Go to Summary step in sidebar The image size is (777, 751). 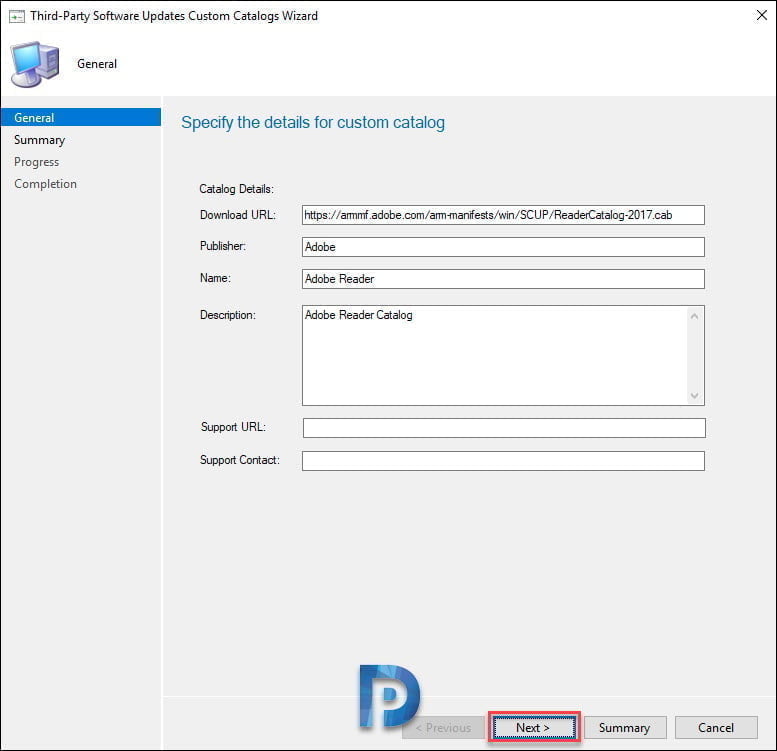tap(40, 140)
